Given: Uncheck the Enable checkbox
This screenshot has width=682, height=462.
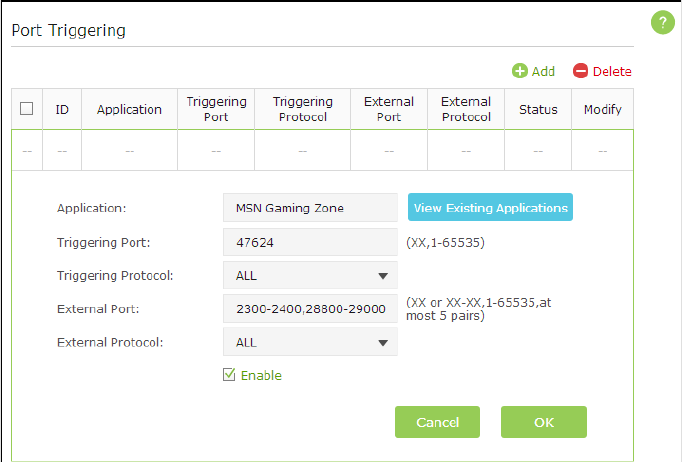Looking at the screenshot, I should click(229, 375).
